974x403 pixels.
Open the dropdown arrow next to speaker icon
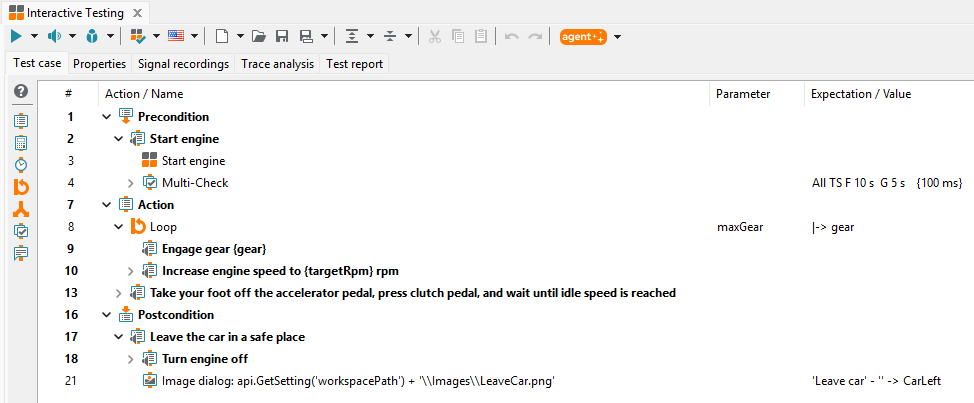(x=73, y=37)
